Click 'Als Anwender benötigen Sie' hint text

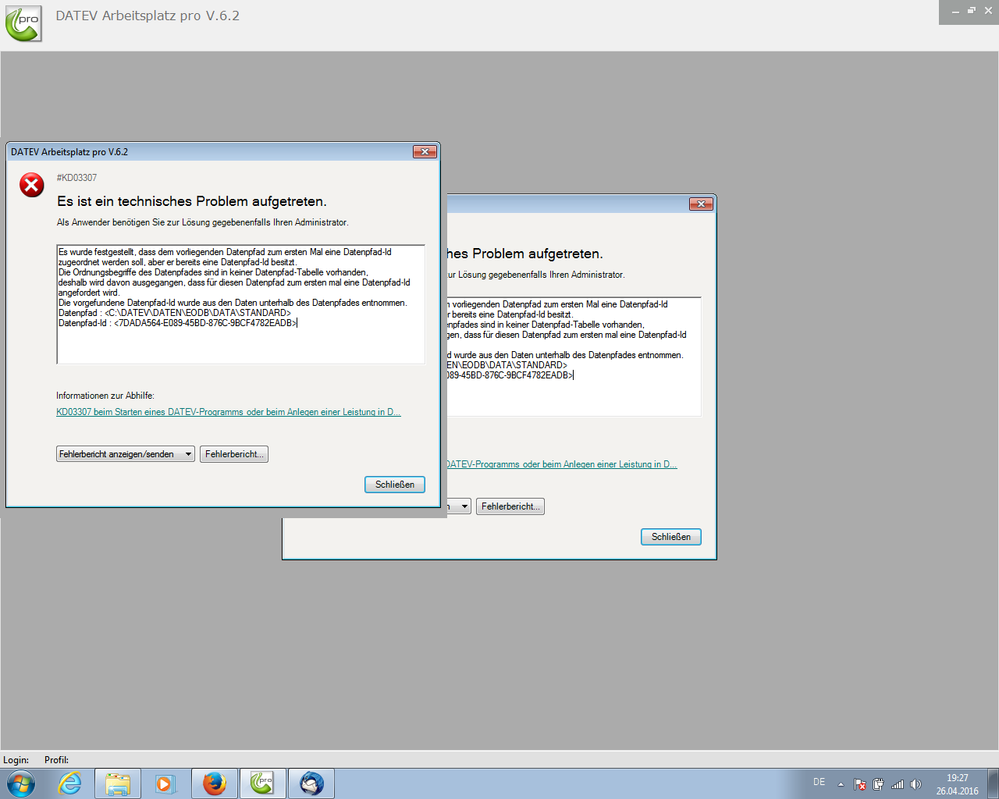click(x=203, y=222)
